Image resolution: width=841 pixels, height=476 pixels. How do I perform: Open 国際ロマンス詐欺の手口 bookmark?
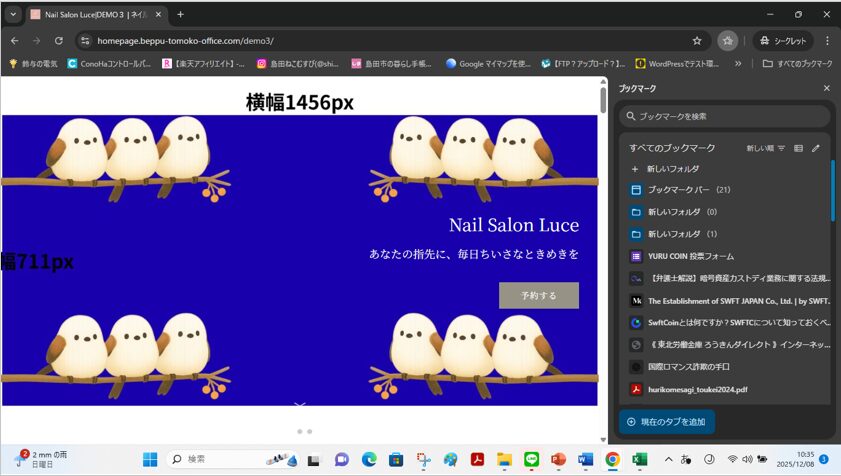pos(727,367)
